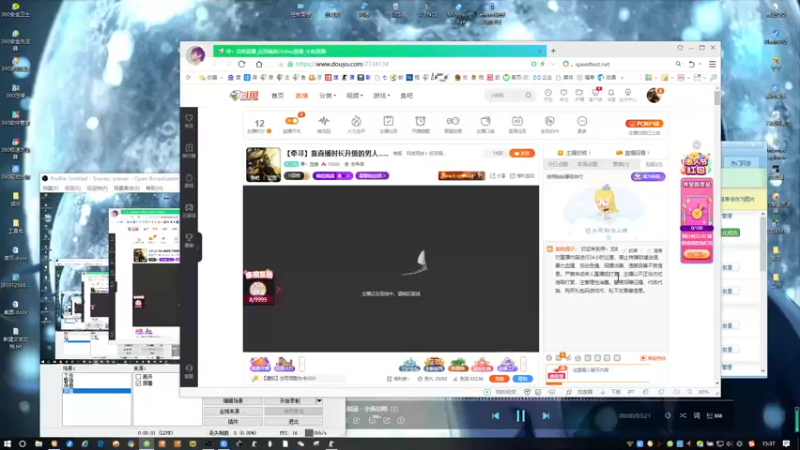Image resolution: width=800 pixels, height=450 pixels.
Task: Click 编辑场景 button in OBS window
Action: click(233, 401)
